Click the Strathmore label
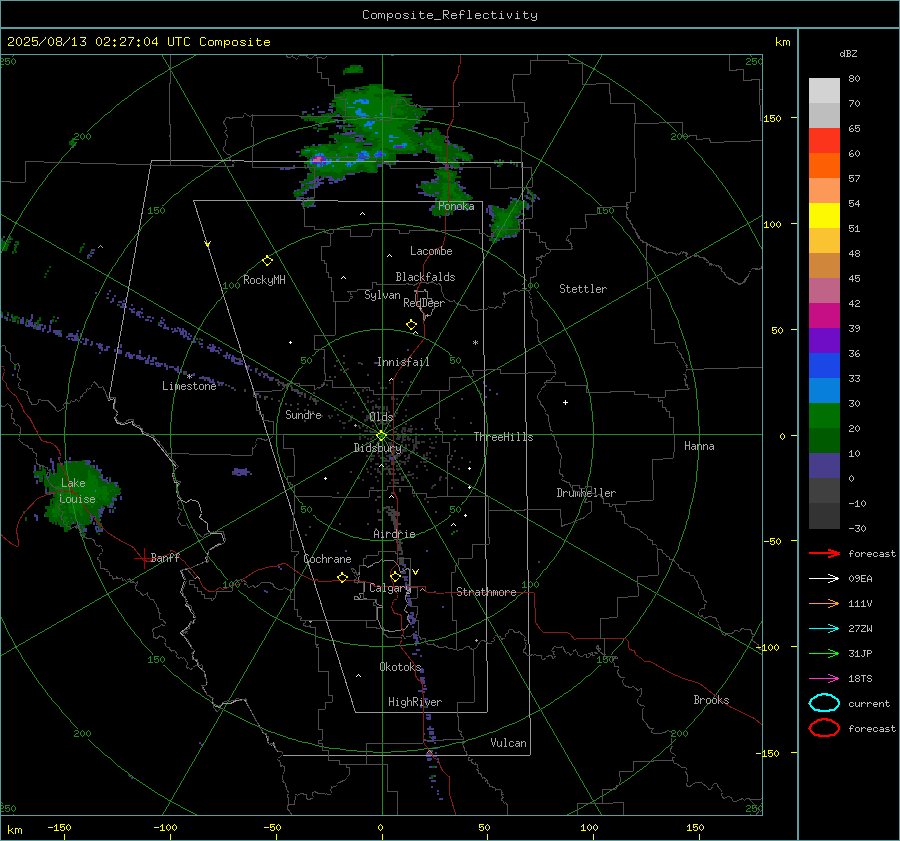Image resolution: width=900 pixels, height=841 pixels. click(486, 592)
